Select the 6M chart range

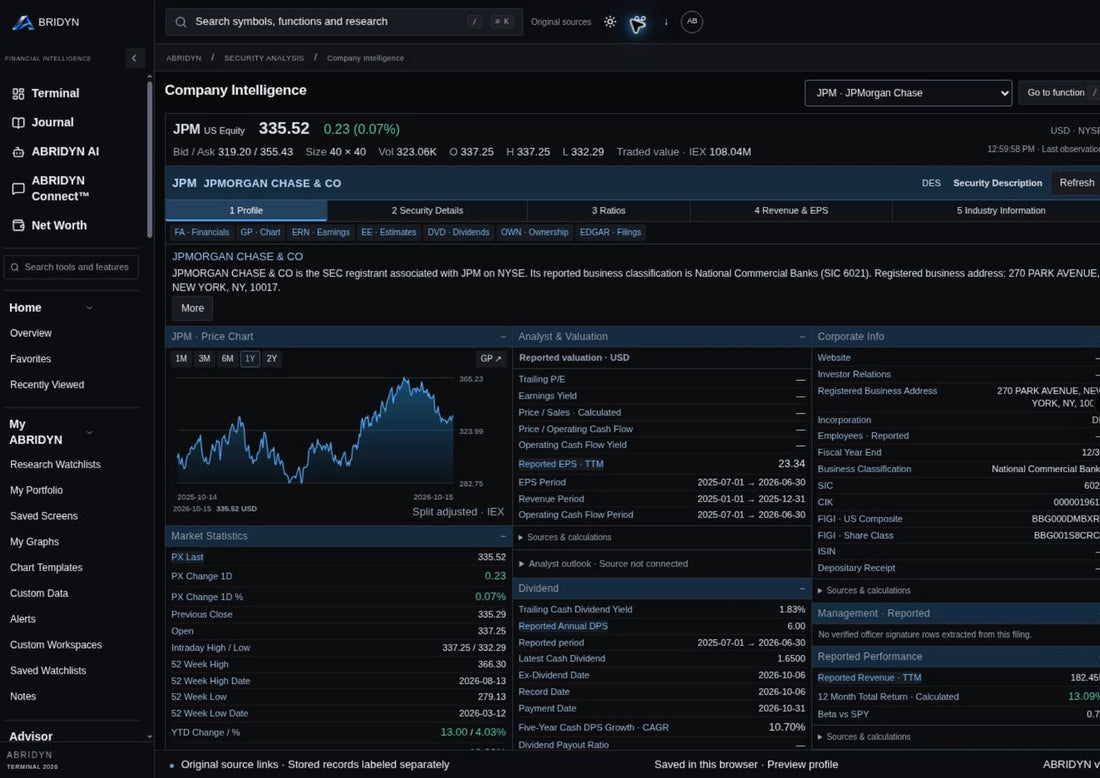coord(227,358)
